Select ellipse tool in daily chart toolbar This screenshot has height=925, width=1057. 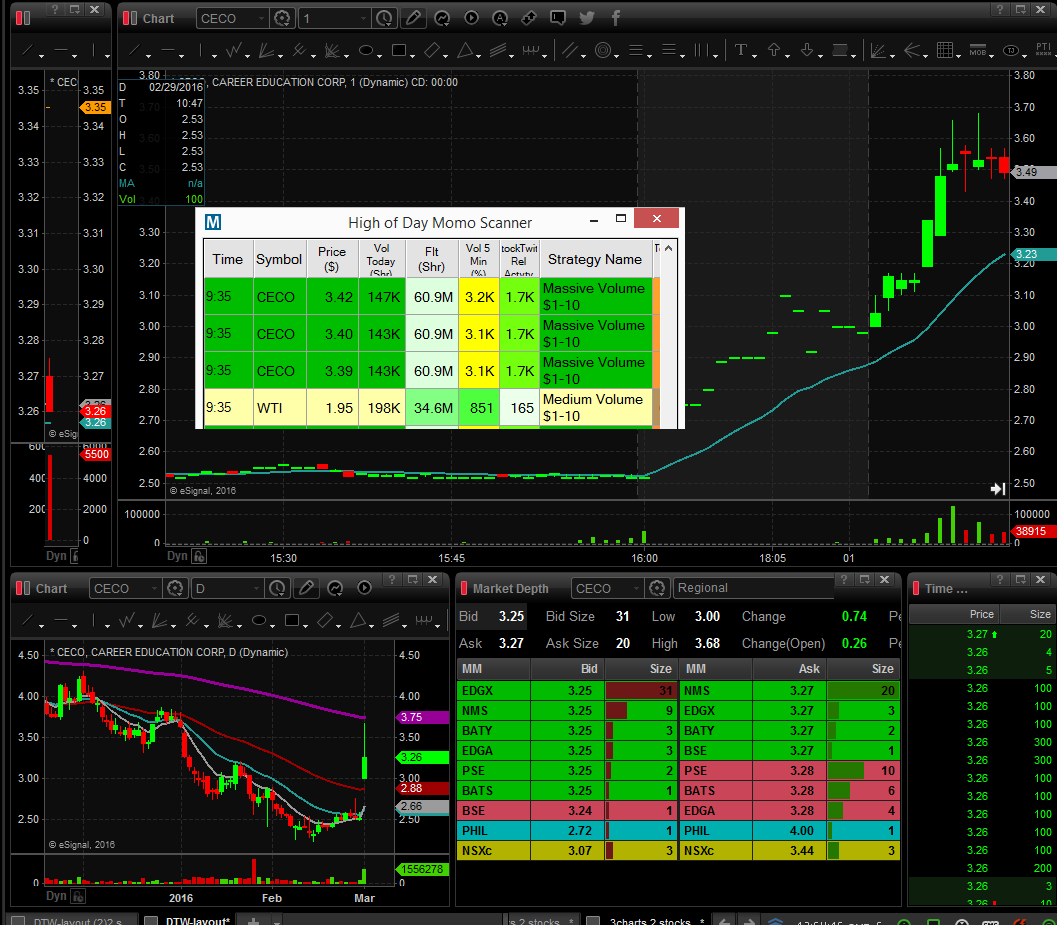click(259, 620)
